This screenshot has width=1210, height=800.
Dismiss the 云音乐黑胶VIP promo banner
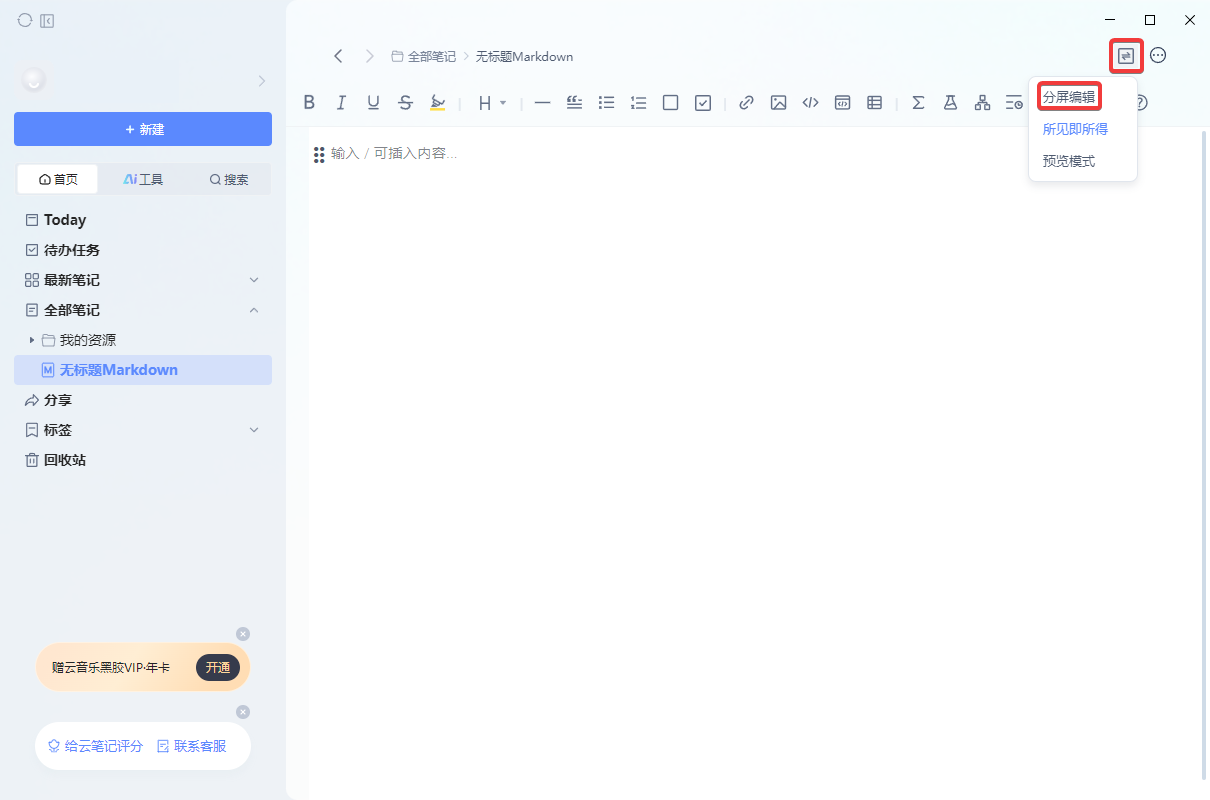tap(243, 634)
